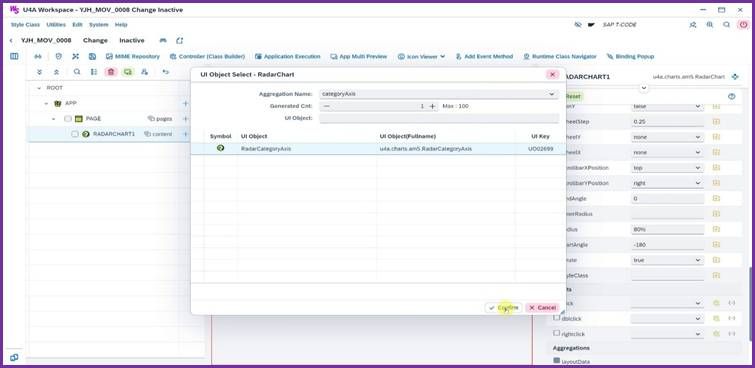755x368 pixels.
Task: Click the help icon in properties panel
Action: 732,96
